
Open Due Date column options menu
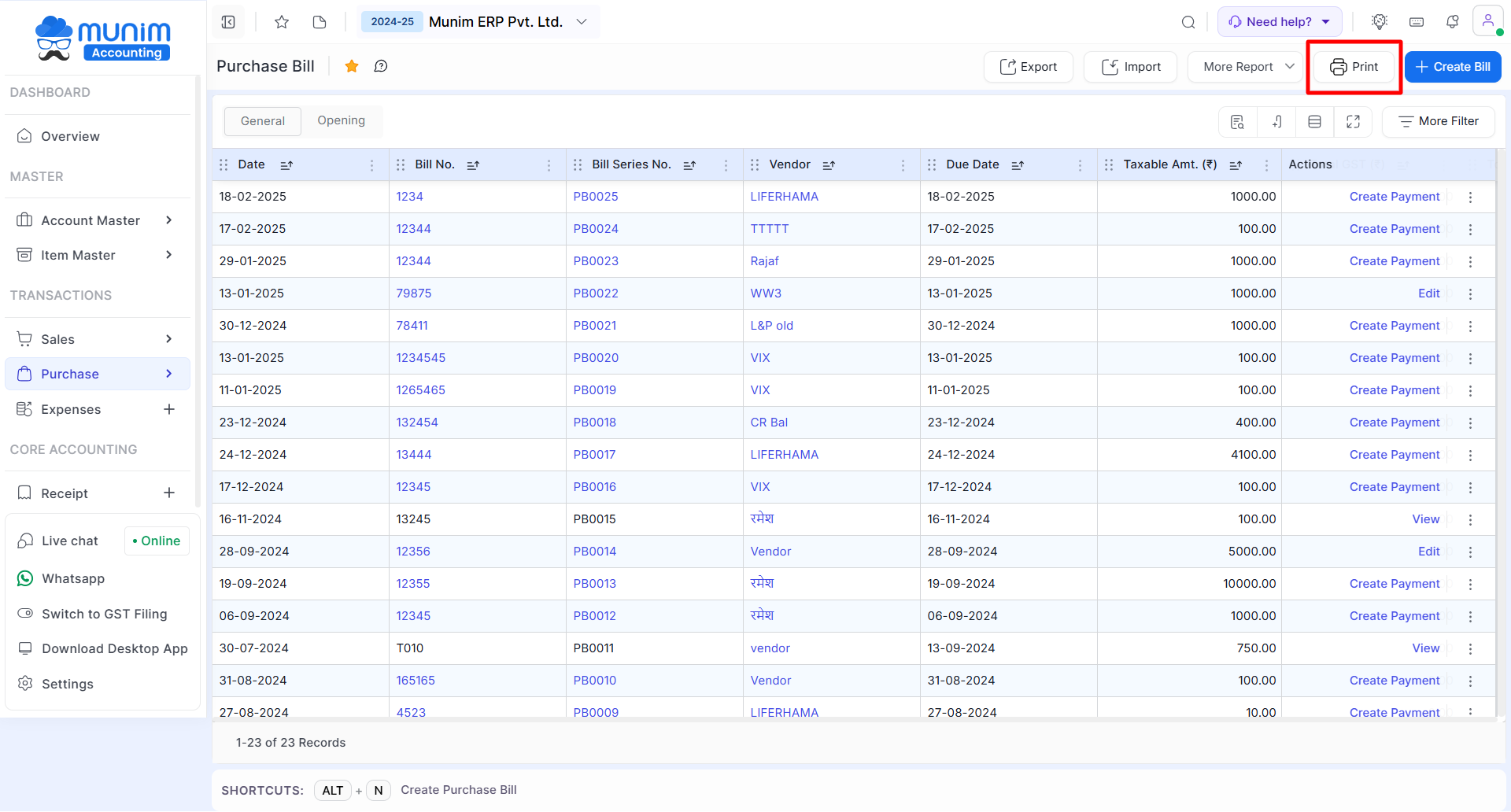(1080, 165)
